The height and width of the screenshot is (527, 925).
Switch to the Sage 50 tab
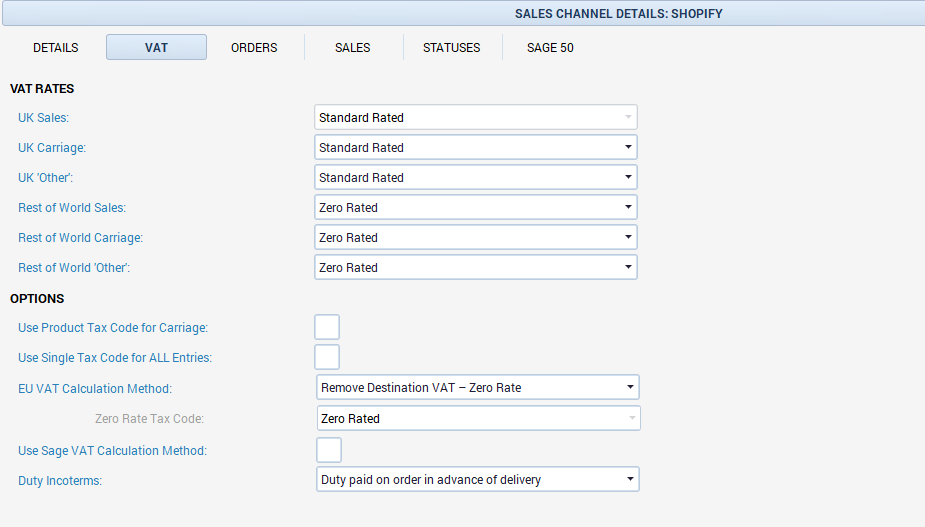click(550, 48)
